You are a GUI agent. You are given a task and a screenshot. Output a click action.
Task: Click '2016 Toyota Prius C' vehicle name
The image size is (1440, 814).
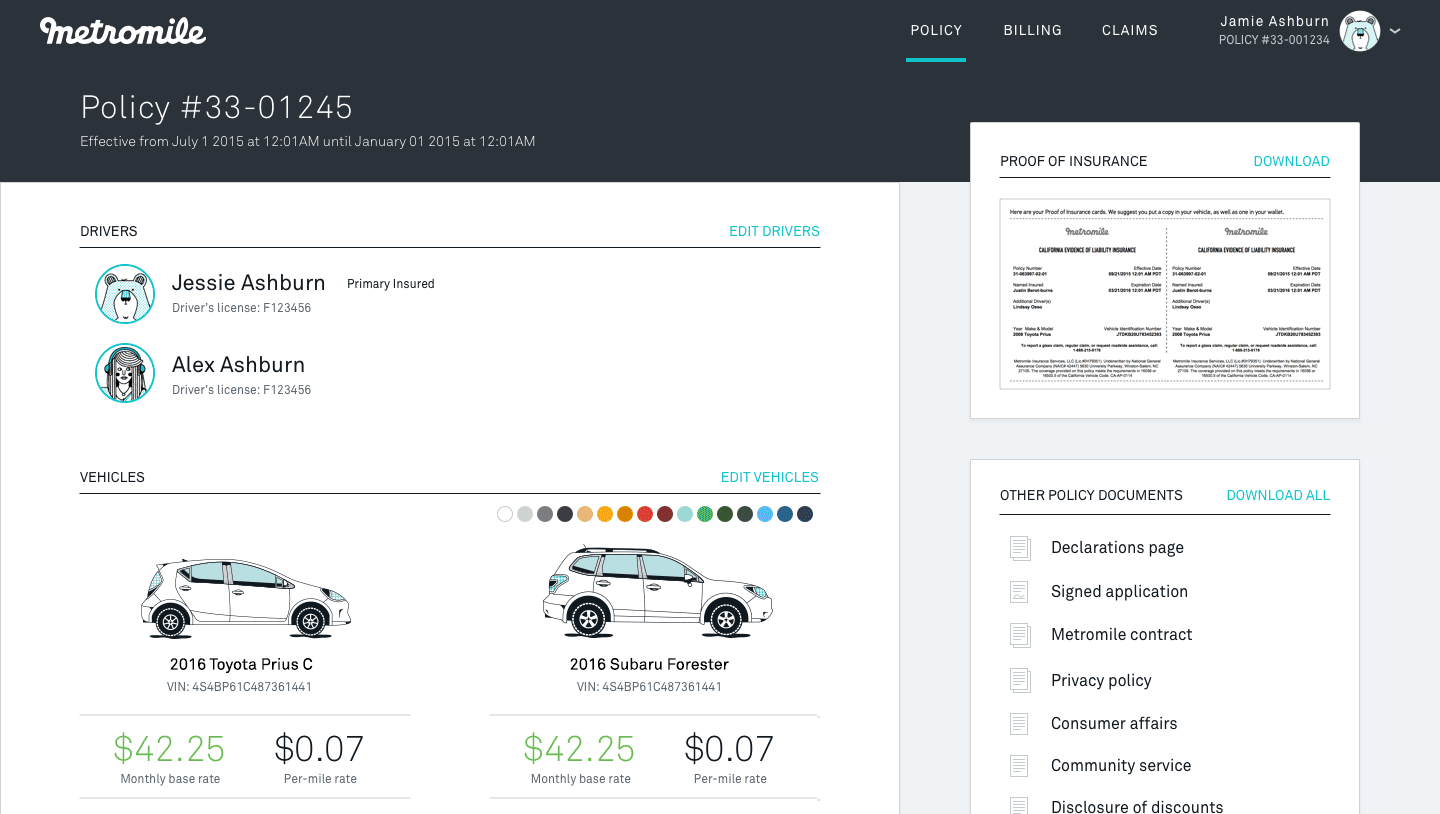click(x=241, y=664)
